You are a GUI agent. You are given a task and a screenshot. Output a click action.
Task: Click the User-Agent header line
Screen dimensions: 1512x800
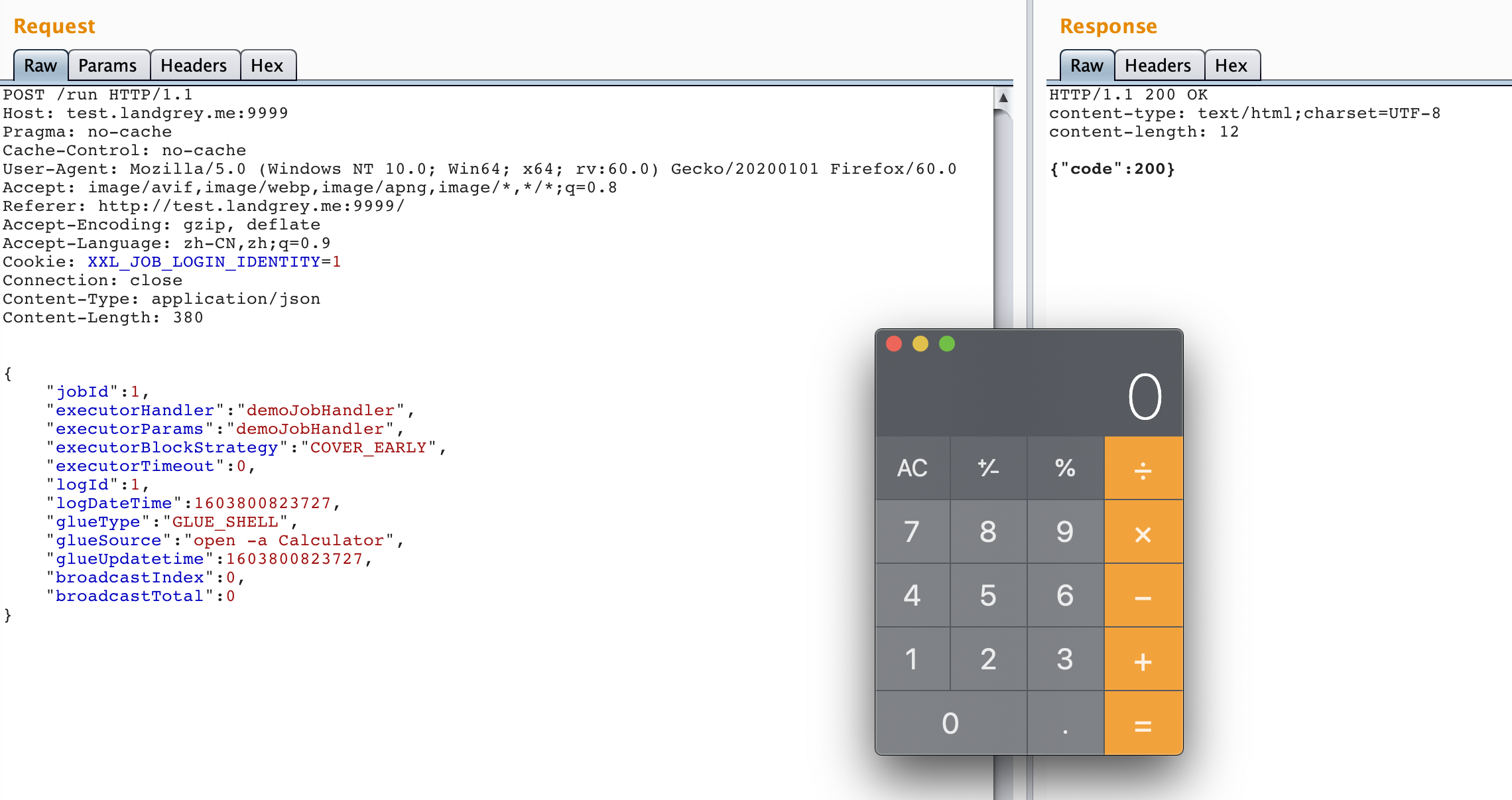pos(479,169)
